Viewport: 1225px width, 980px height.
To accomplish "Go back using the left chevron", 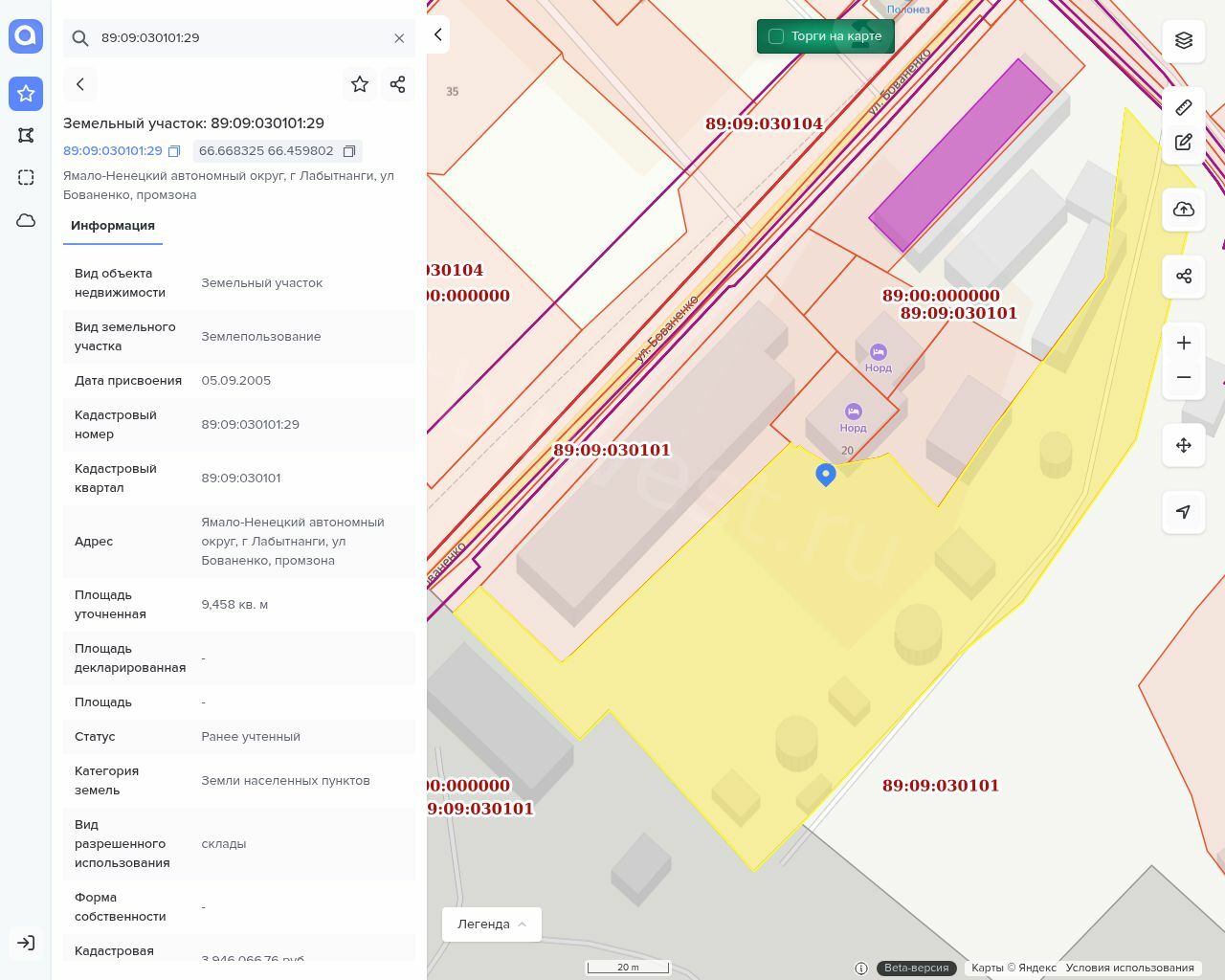I will [x=80, y=84].
